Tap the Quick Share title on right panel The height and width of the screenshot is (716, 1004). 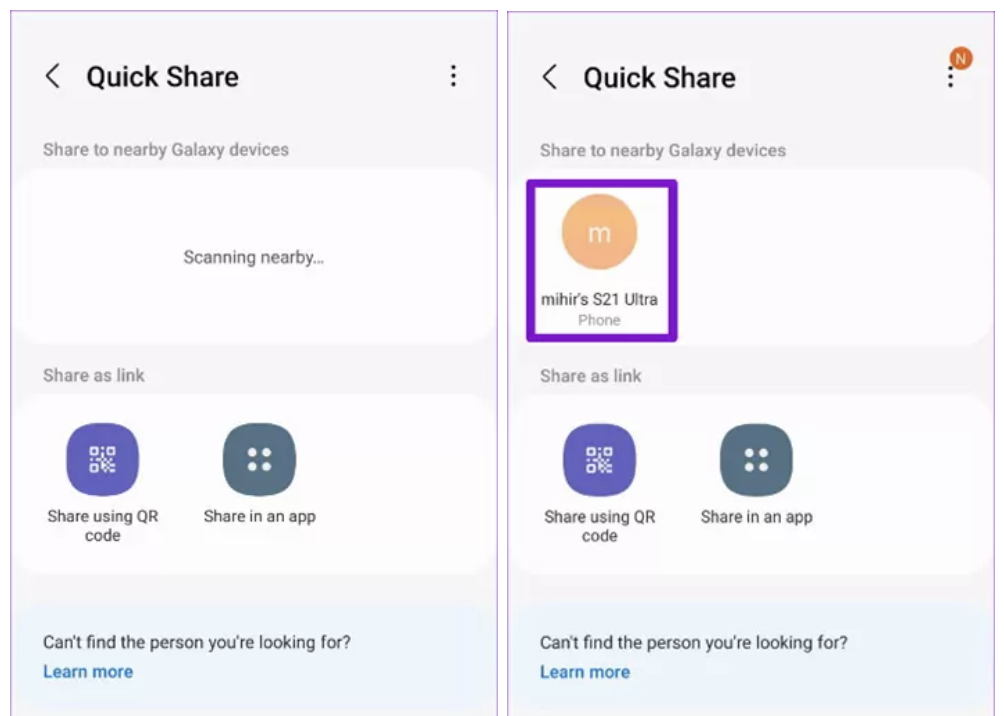(662, 78)
